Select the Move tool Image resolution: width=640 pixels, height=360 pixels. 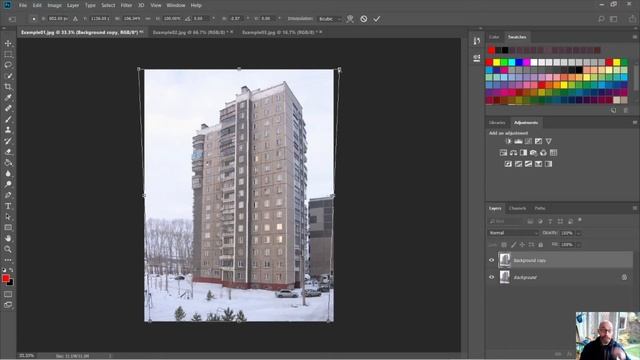[8, 43]
